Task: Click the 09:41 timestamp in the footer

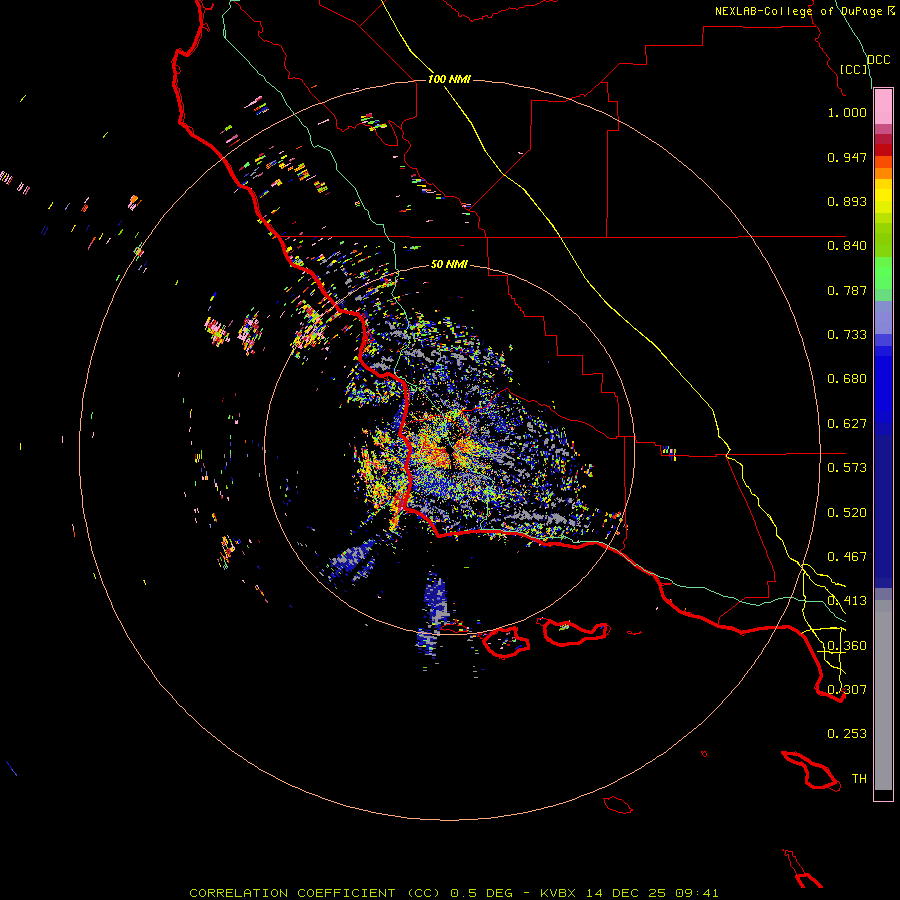Action: click(697, 893)
